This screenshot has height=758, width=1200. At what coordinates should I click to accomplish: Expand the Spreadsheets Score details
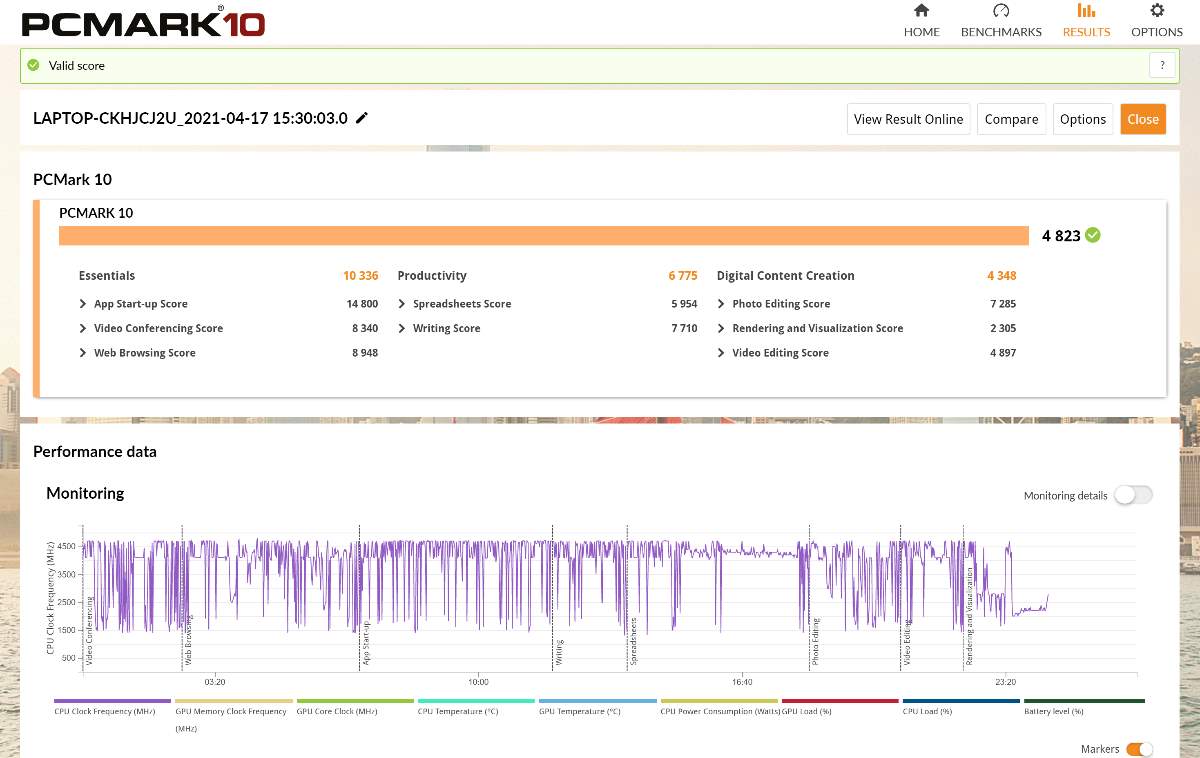click(x=402, y=304)
